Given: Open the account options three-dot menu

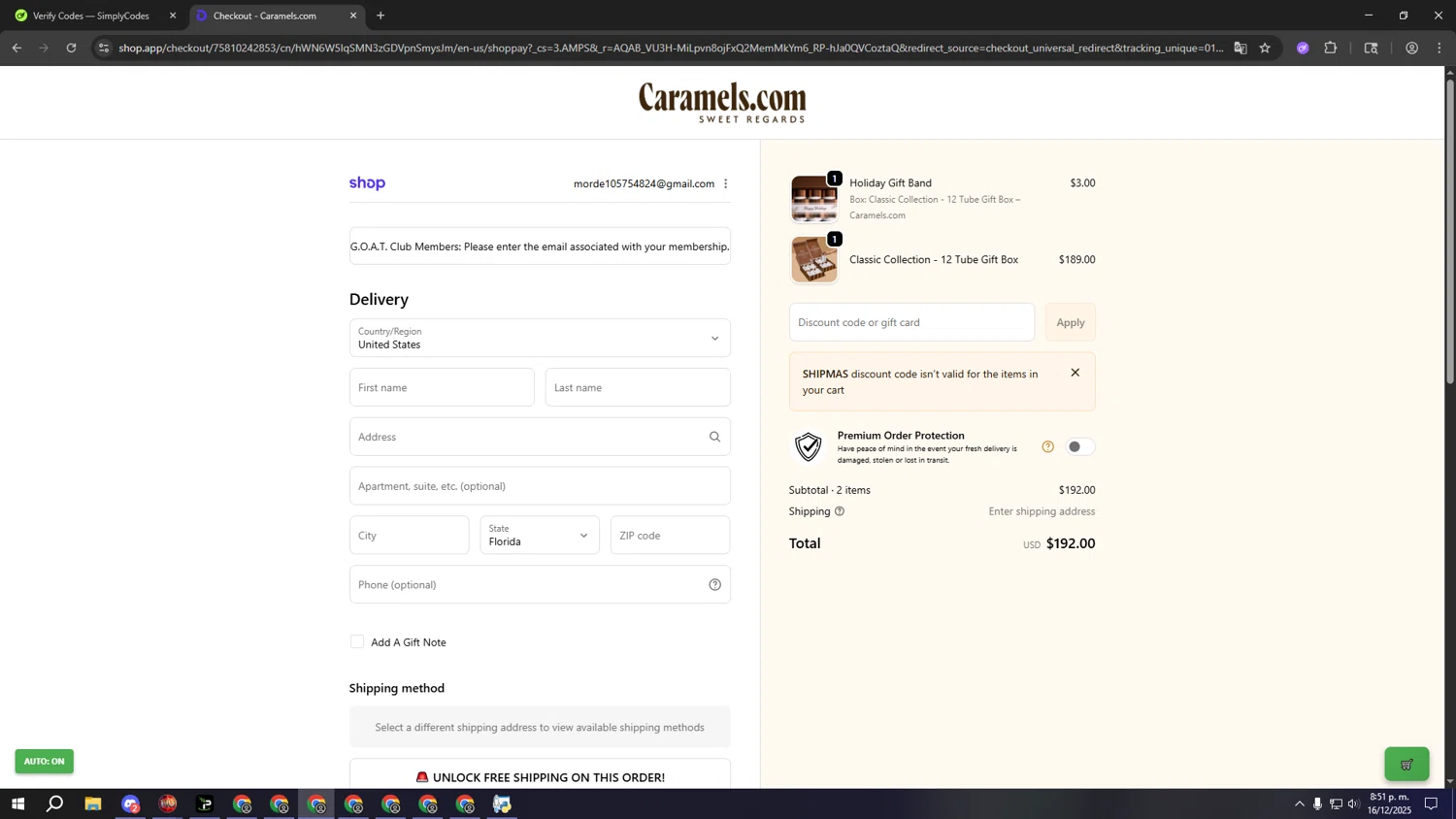Looking at the screenshot, I should point(725,183).
